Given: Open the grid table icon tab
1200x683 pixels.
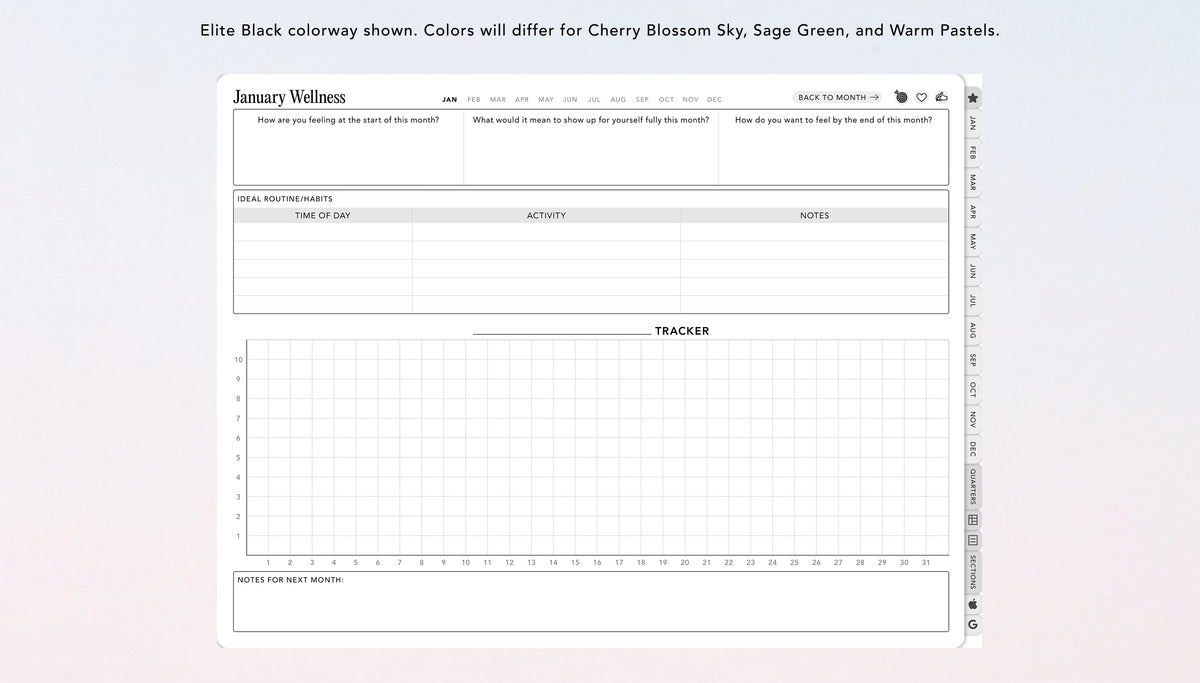Looking at the screenshot, I should click(x=973, y=520).
